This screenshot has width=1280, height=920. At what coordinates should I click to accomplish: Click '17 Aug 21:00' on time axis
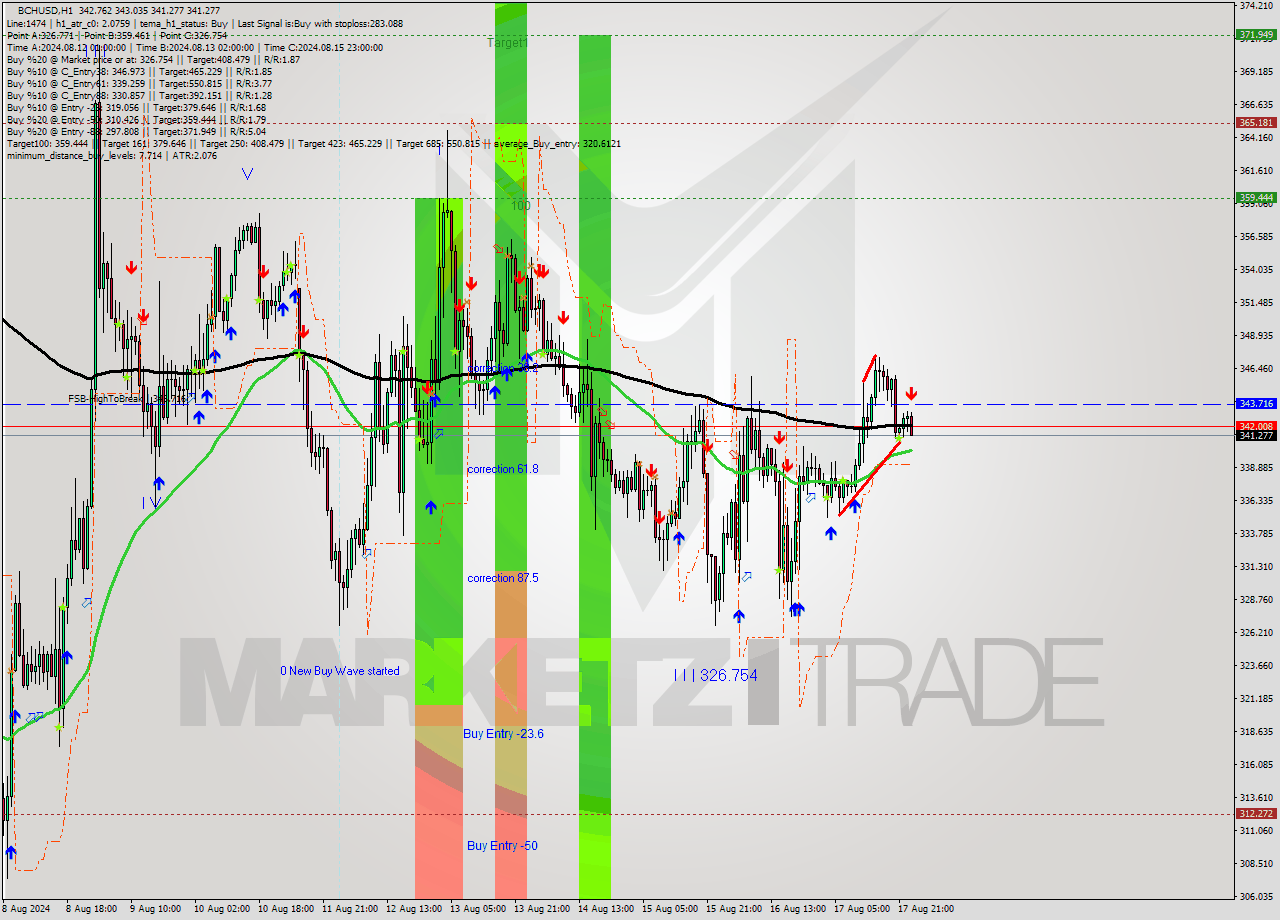pyautogui.click(x=926, y=909)
